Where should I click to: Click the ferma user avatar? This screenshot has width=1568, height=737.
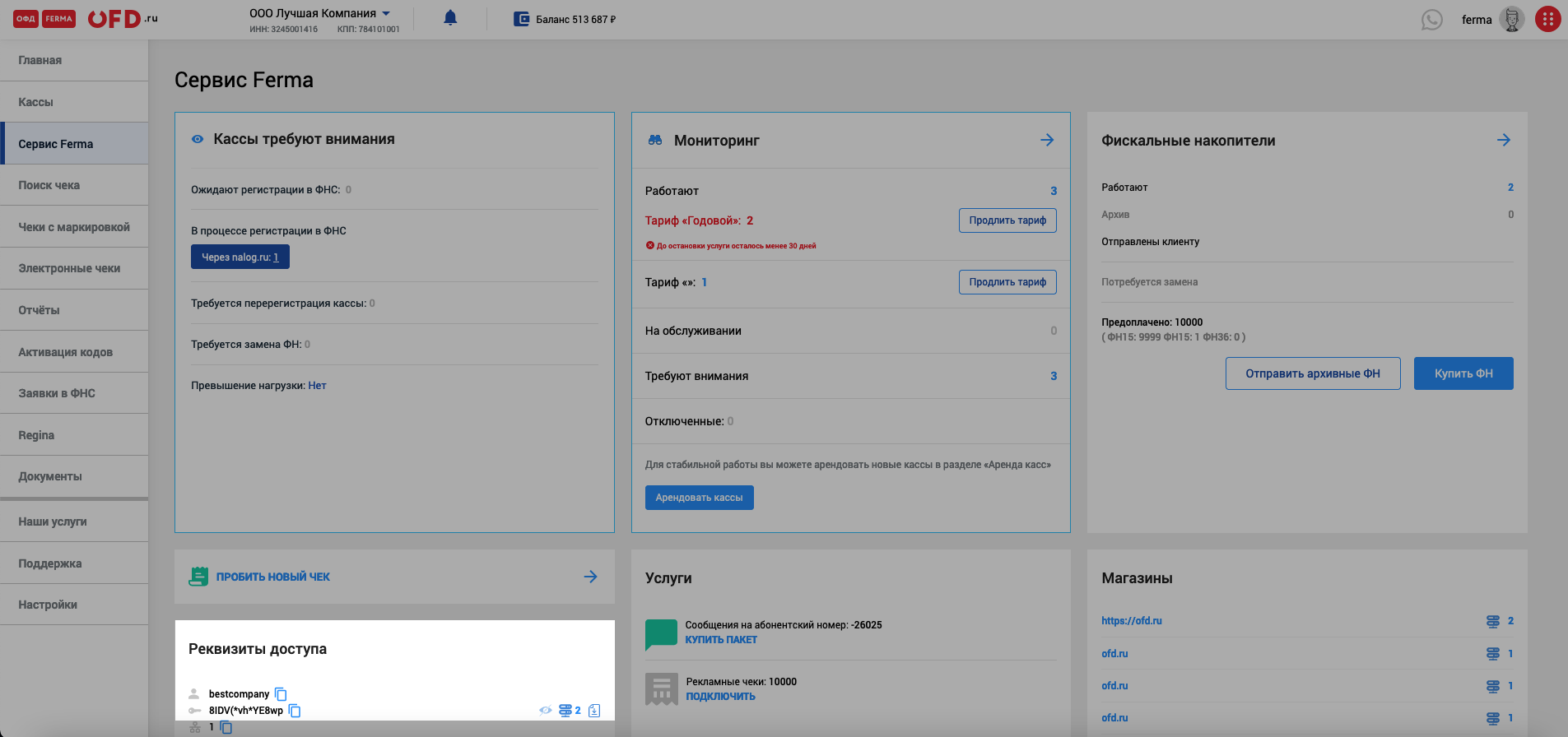click(x=1512, y=20)
